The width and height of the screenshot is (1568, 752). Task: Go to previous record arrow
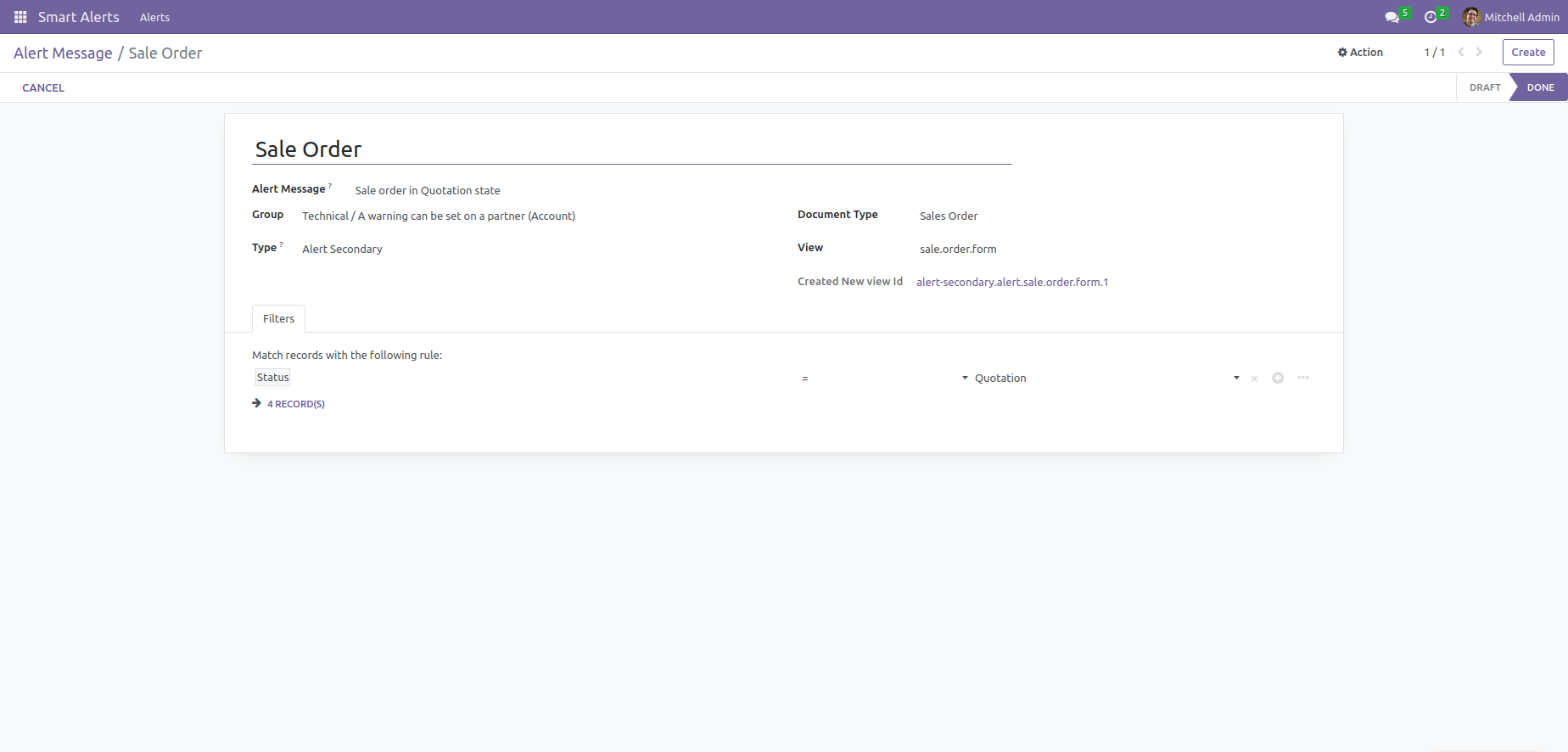click(x=1461, y=52)
